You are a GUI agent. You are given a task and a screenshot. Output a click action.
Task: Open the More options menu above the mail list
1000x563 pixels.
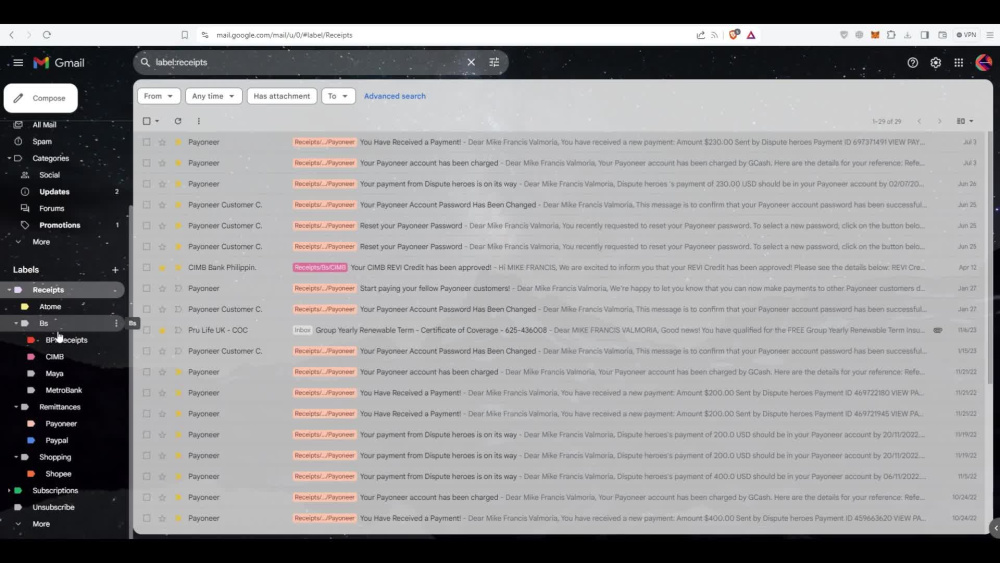click(x=198, y=121)
